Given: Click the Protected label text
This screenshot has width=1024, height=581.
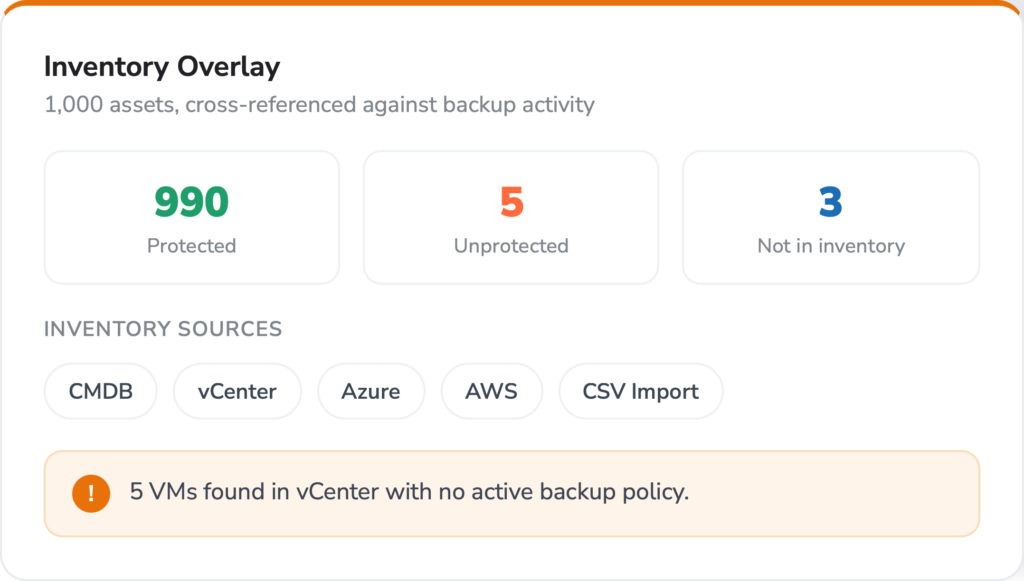Looking at the screenshot, I should [191, 245].
